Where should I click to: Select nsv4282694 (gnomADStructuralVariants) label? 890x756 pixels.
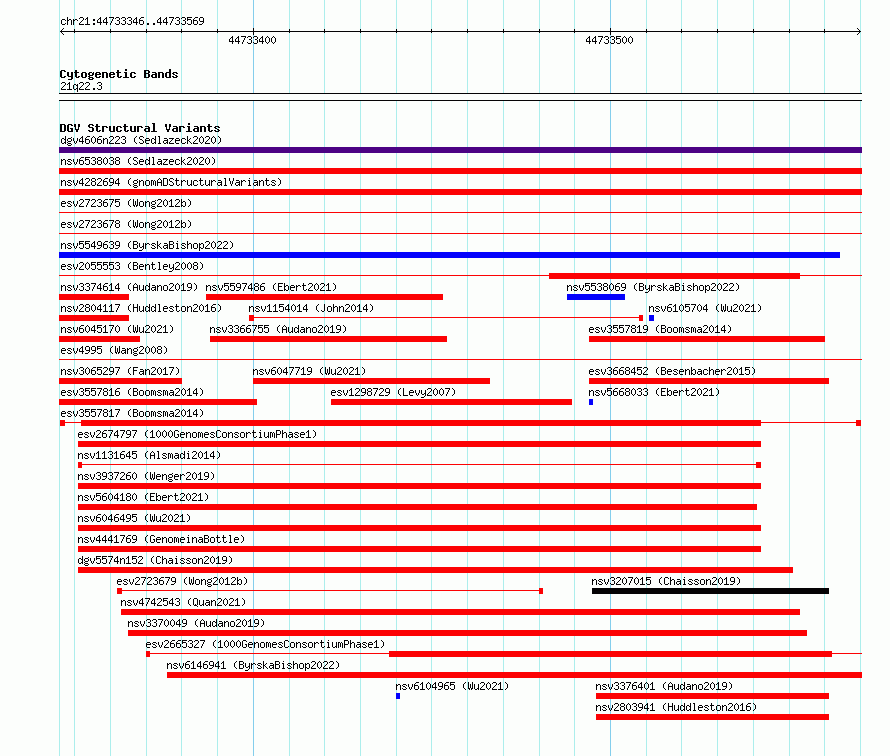tap(171, 182)
